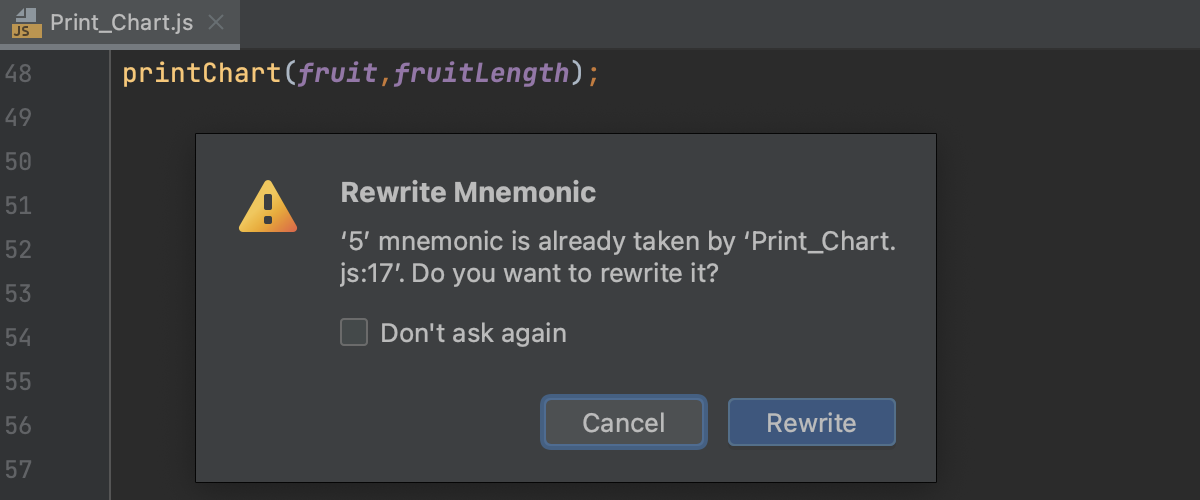Confirm with the Rewrite button
The width and height of the screenshot is (1200, 500).
[x=811, y=422]
